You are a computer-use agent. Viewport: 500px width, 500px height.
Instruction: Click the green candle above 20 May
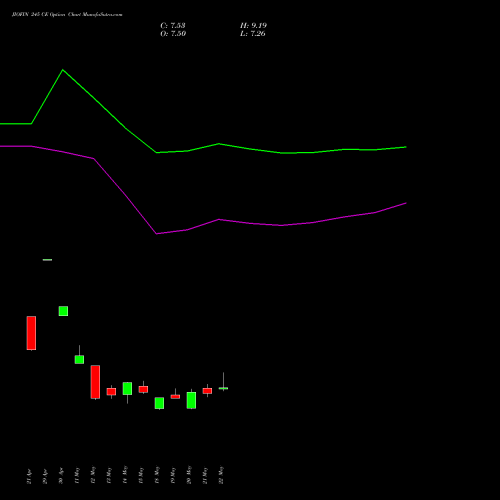(x=191, y=400)
